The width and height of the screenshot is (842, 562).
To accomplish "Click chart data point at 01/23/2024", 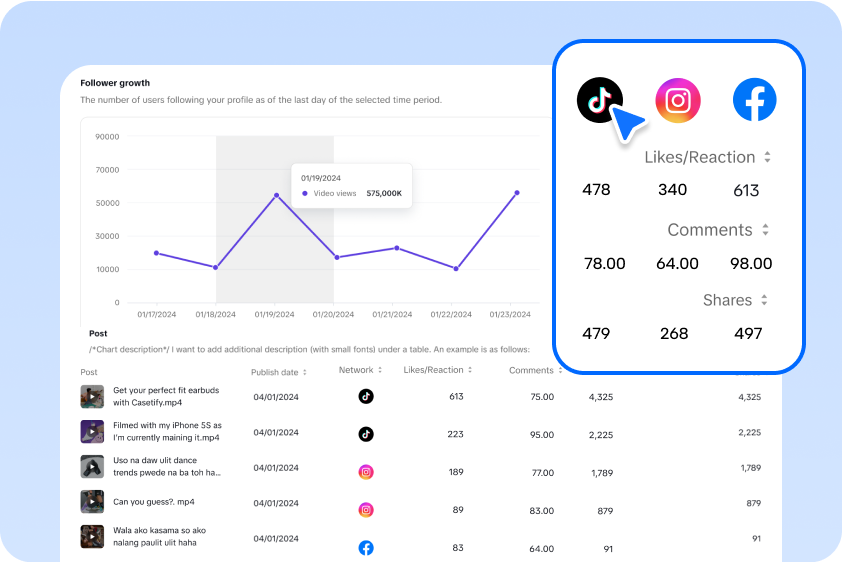I will point(517,193).
